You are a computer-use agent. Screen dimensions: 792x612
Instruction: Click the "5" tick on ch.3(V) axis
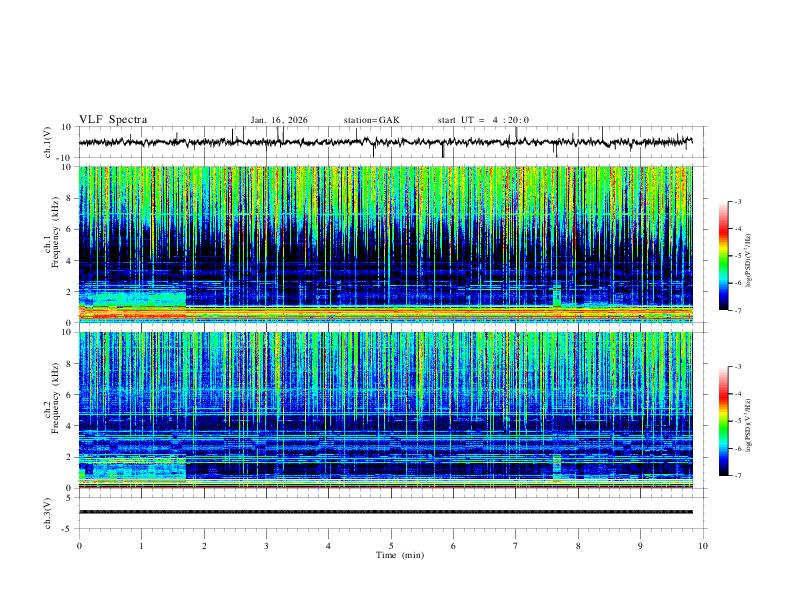[69, 497]
